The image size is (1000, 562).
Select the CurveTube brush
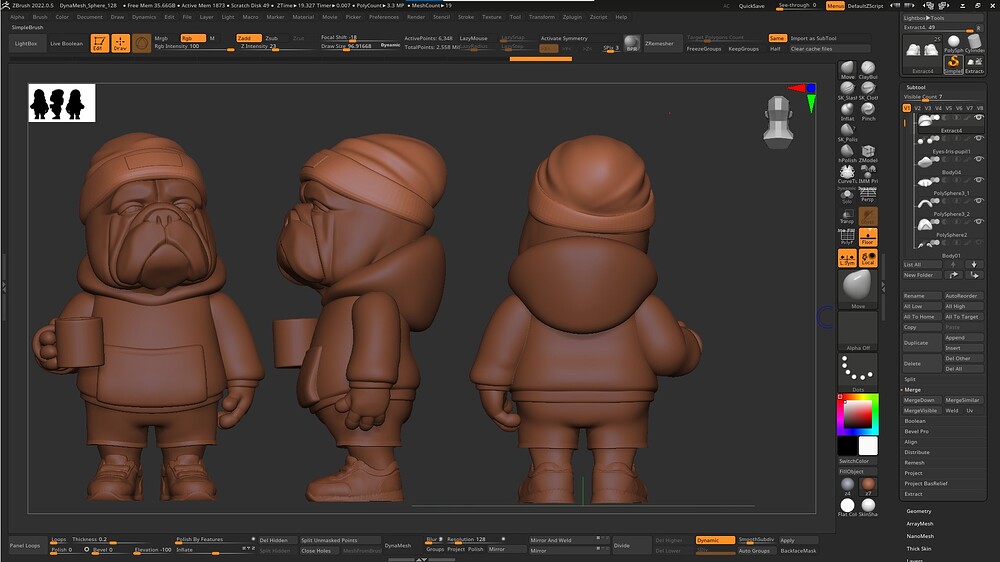tap(847, 174)
